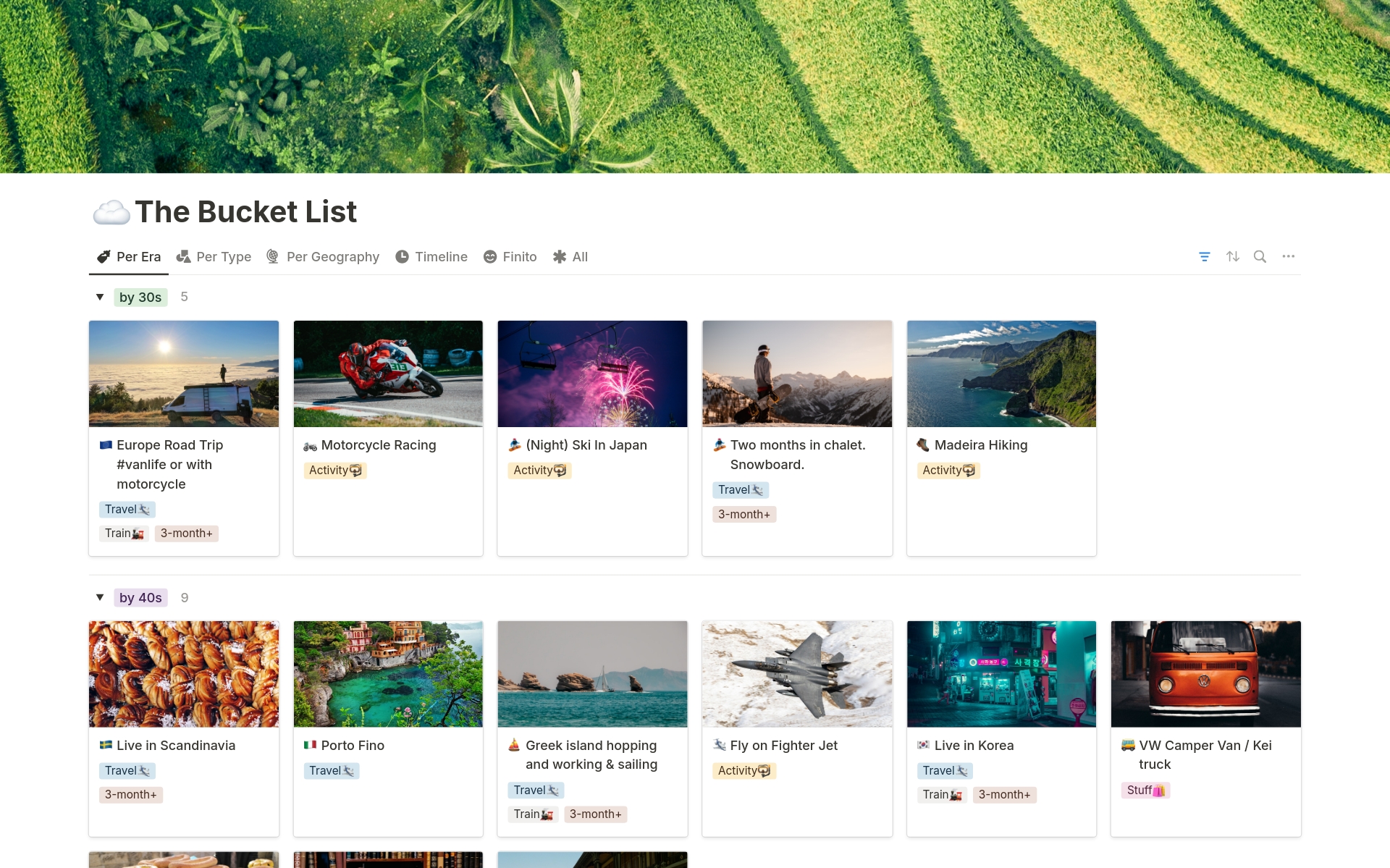The image size is (1390, 868).
Task: Open the Fly on Fighter Jet thumbnail
Action: (796, 674)
